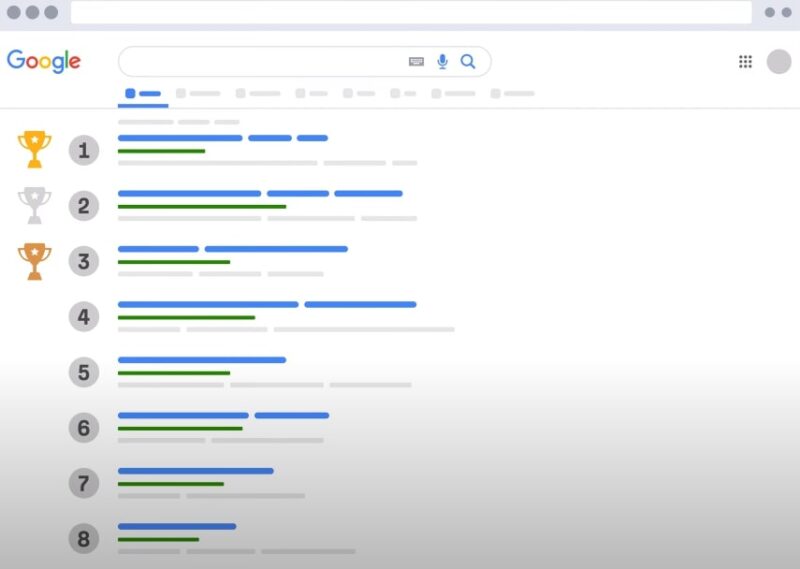Click the number 5 rank badge
800x569 pixels.
[84, 373]
